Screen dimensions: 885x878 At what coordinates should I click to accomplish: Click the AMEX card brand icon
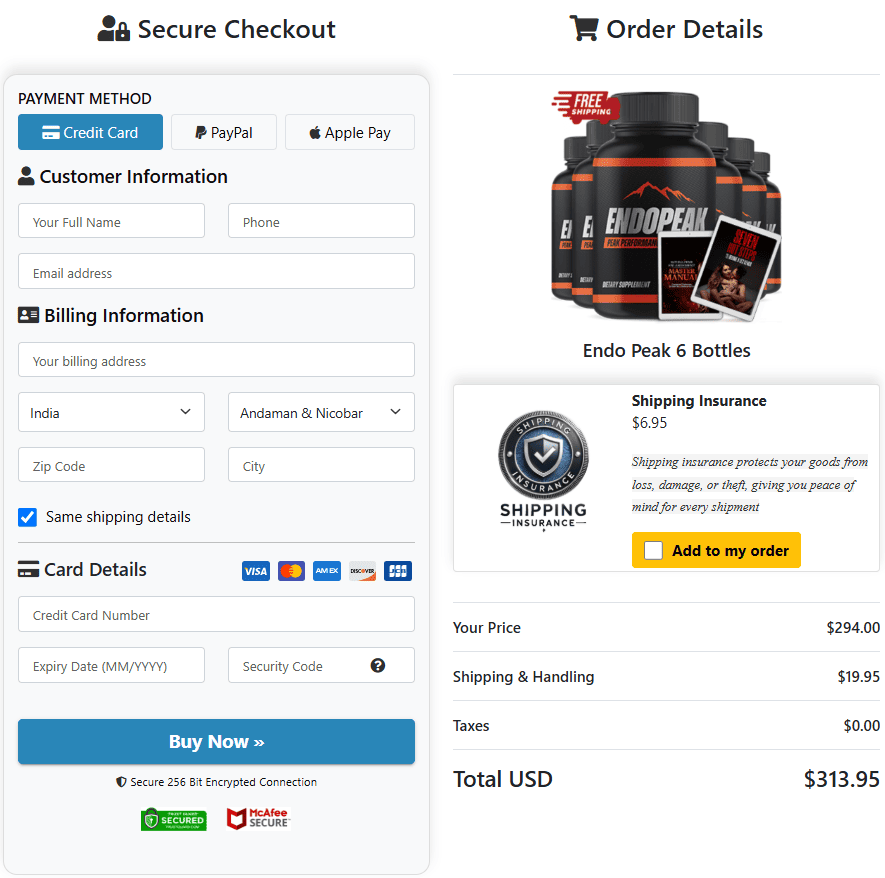pyautogui.click(x=326, y=570)
